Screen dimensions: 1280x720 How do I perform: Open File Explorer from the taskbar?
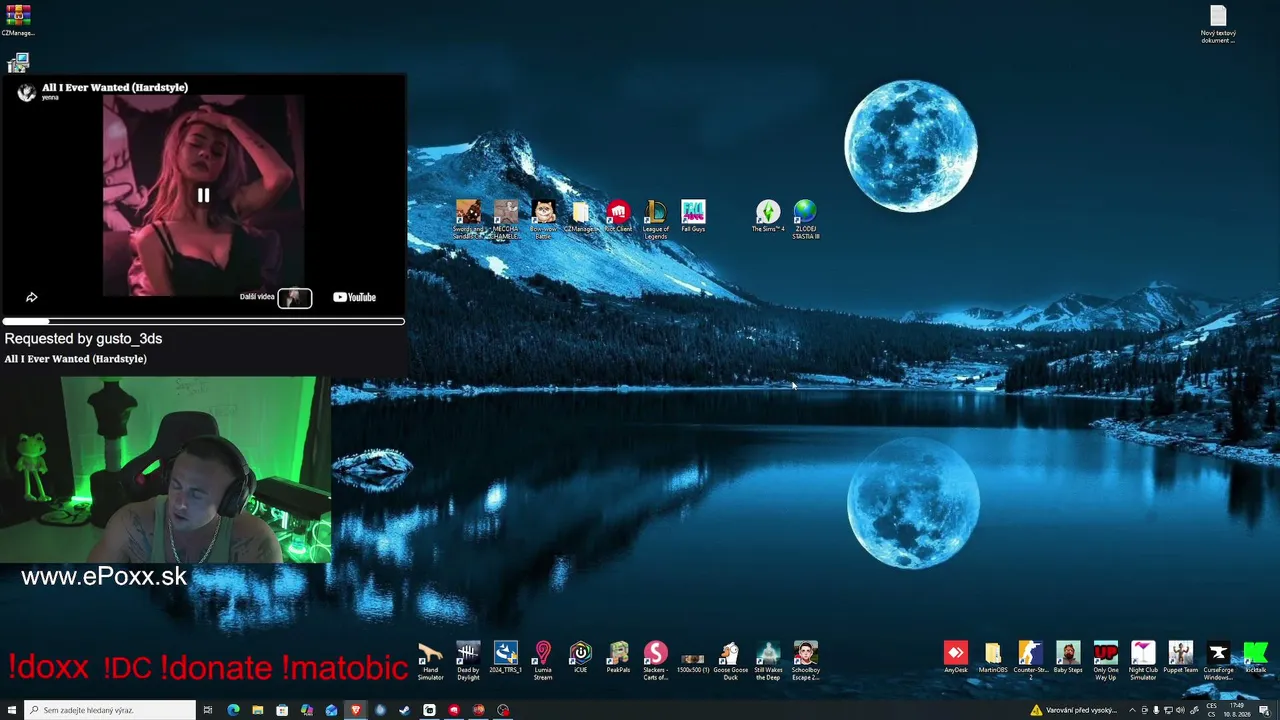[x=258, y=710]
